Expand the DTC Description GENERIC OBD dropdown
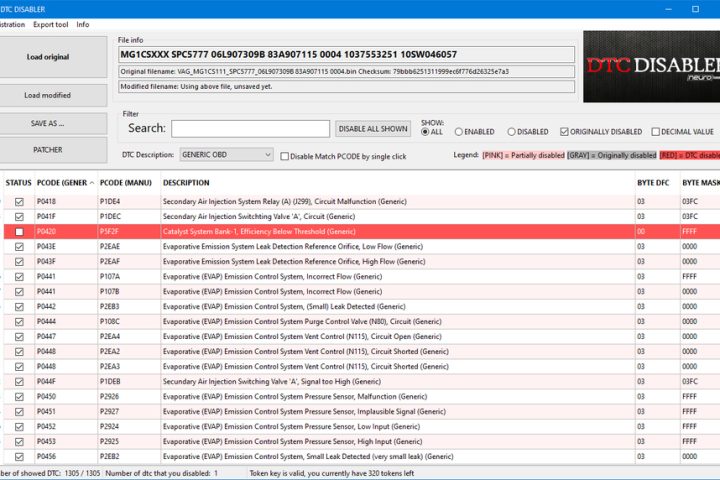This screenshot has width=720, height=480. point(226,155)
